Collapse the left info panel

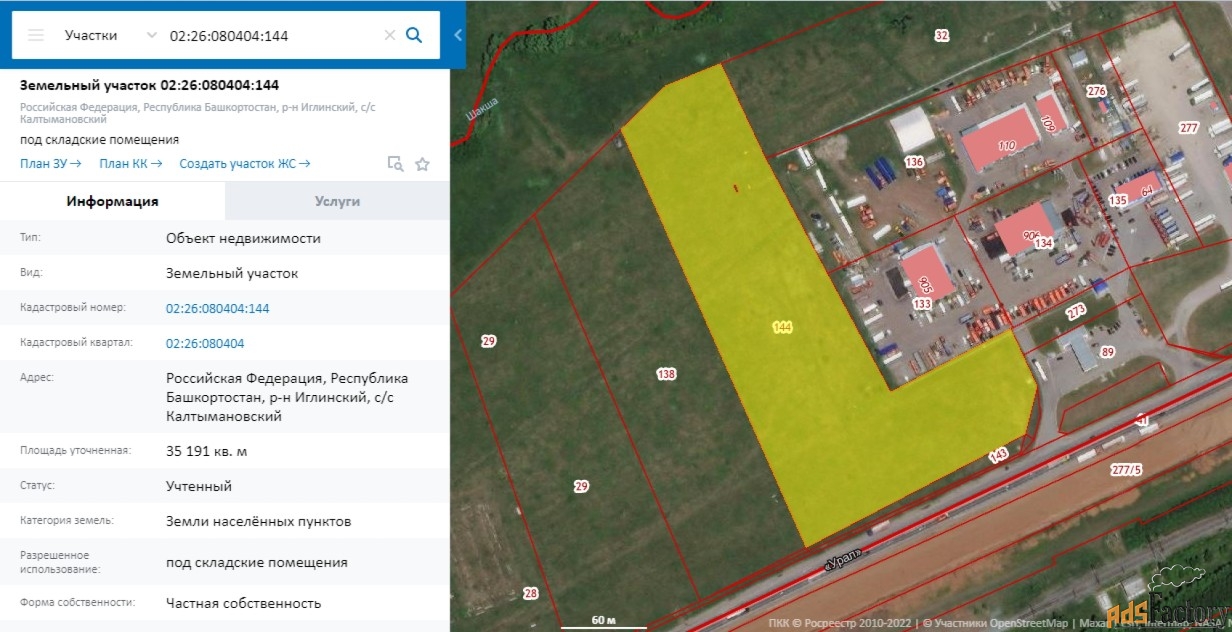pos(458,35)
